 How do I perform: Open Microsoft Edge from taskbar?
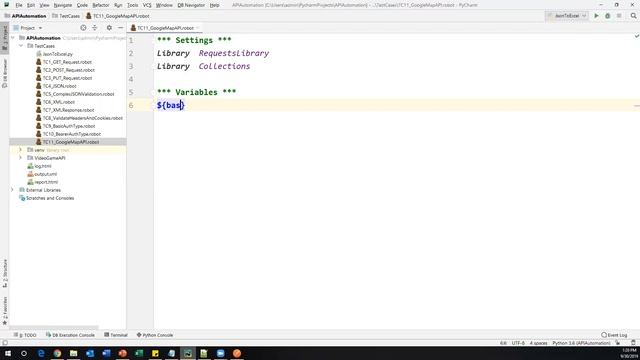coord(41,353)
